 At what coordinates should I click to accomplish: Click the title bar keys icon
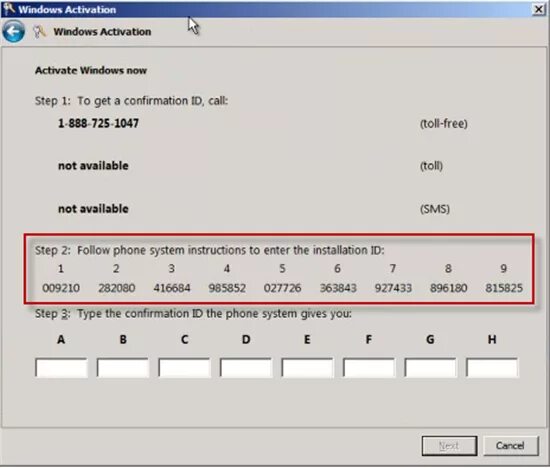tap(9, 8)
